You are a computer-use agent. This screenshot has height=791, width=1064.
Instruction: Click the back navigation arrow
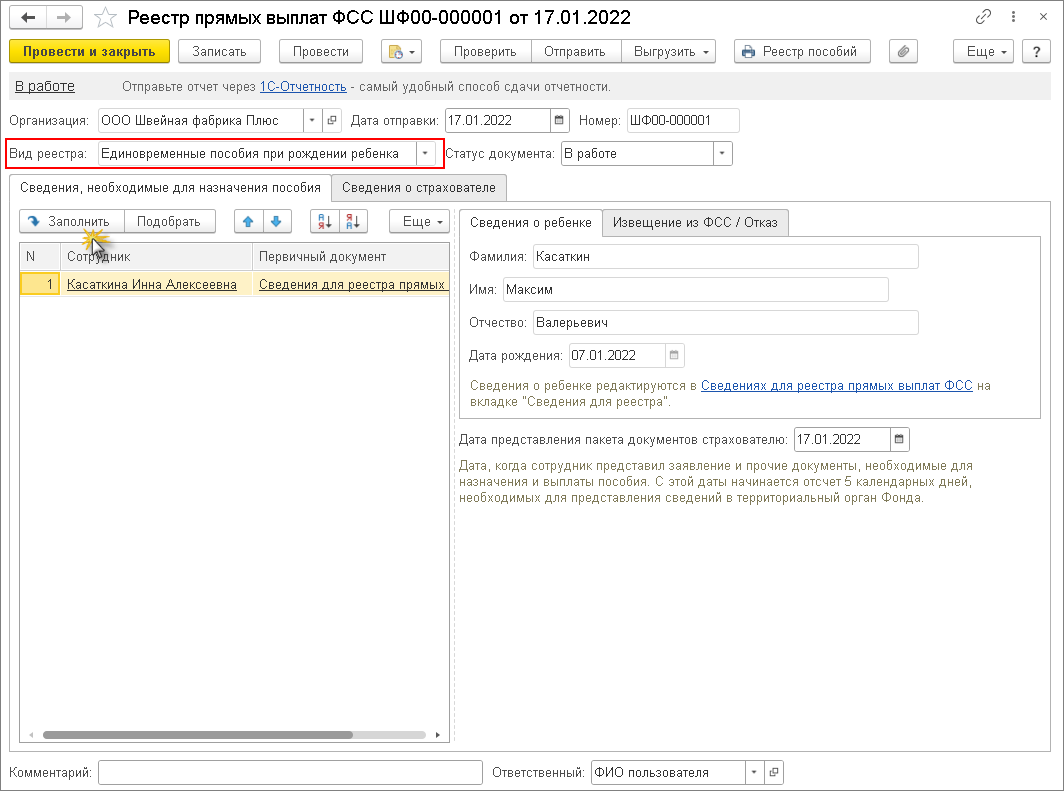coord(29,18)
